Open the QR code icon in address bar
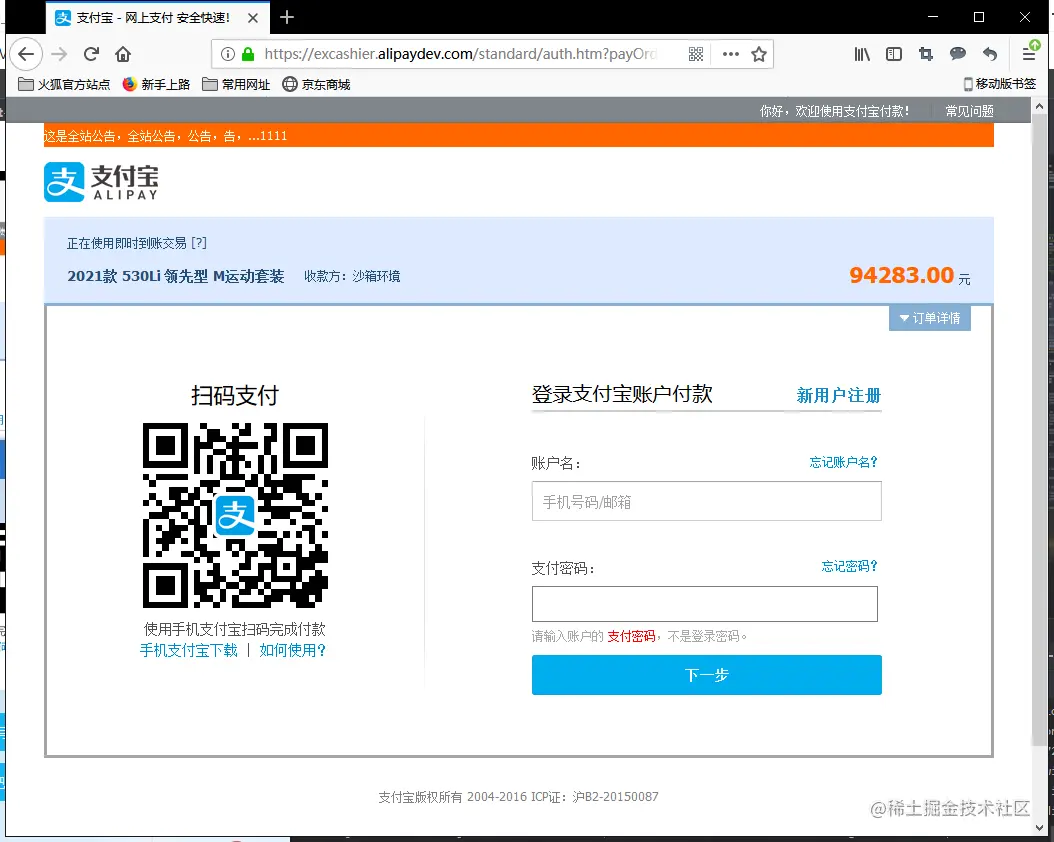The height and width of the screenshot is (842, 1054). coord(696,54)
